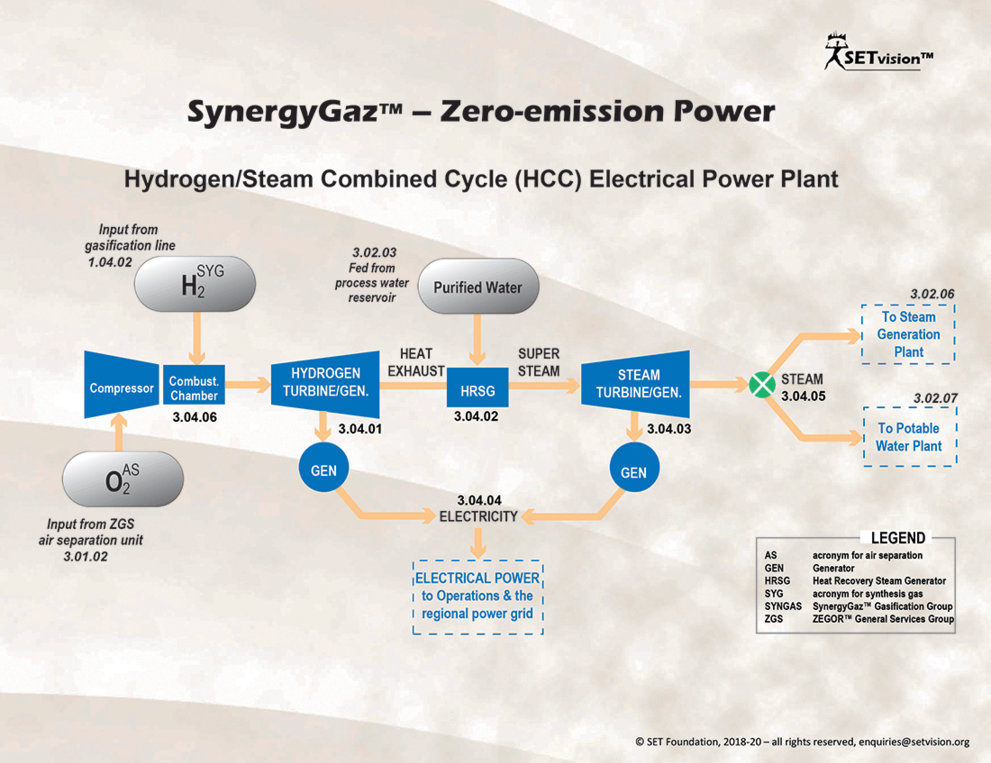Screen dimensions: 991x763
Task: Select the Steam Turbine/Gen. block
Action: 636,384
